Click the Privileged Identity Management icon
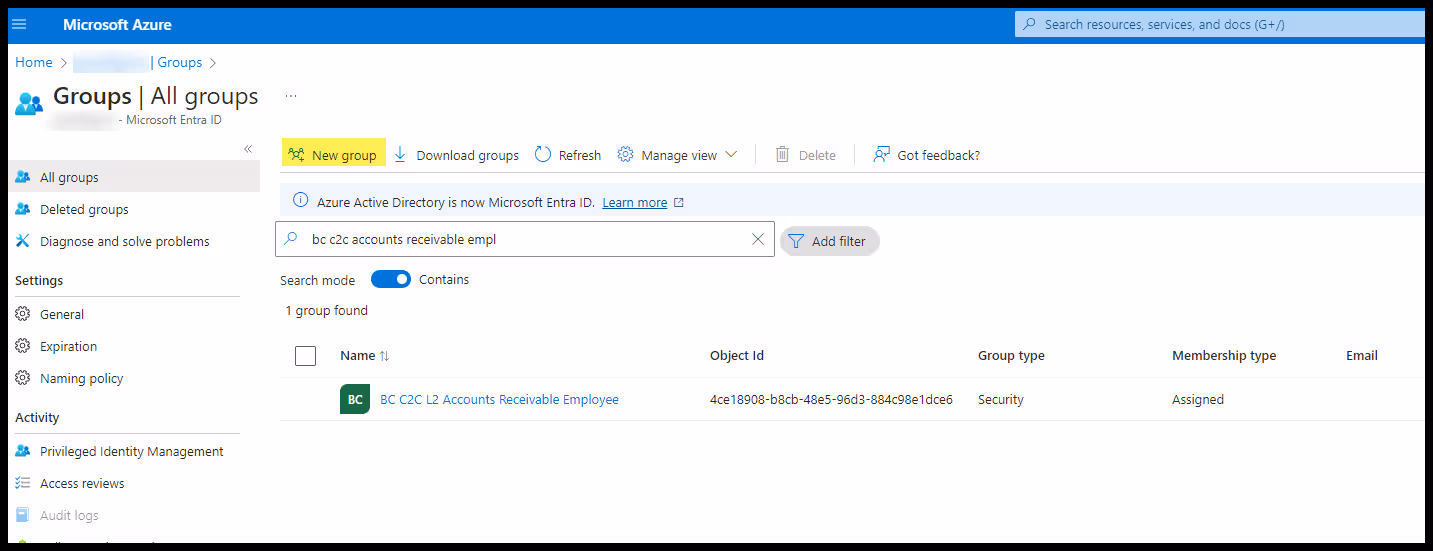The width and height of the screenshot is (1433, 551). click(x=23, y=451)
